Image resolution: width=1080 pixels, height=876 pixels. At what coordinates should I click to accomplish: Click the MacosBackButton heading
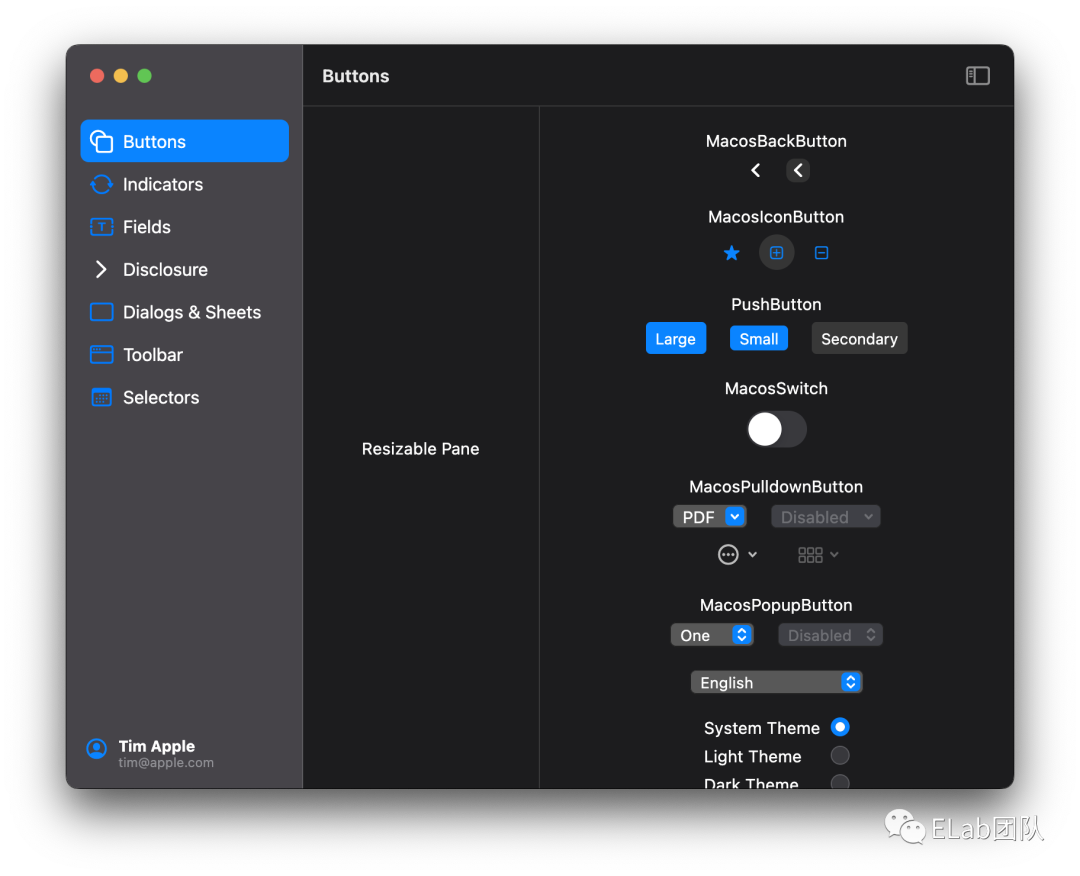pos(776,141)
